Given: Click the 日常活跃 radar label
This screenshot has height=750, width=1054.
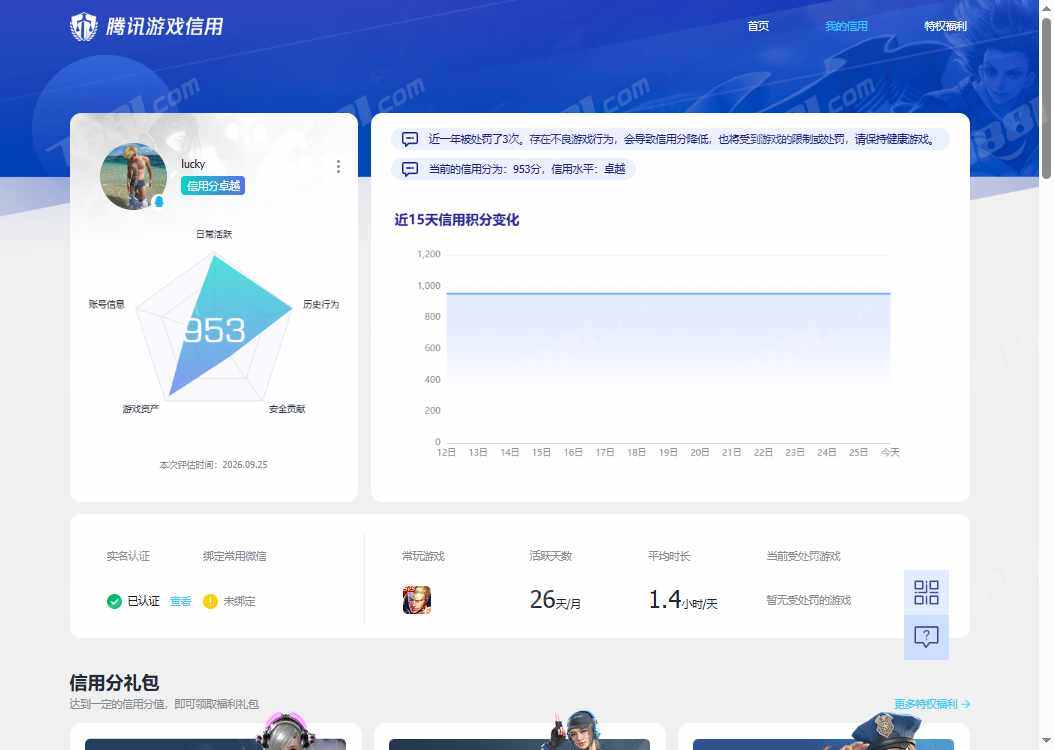Looking at the screenshot, I should point(214,234).
